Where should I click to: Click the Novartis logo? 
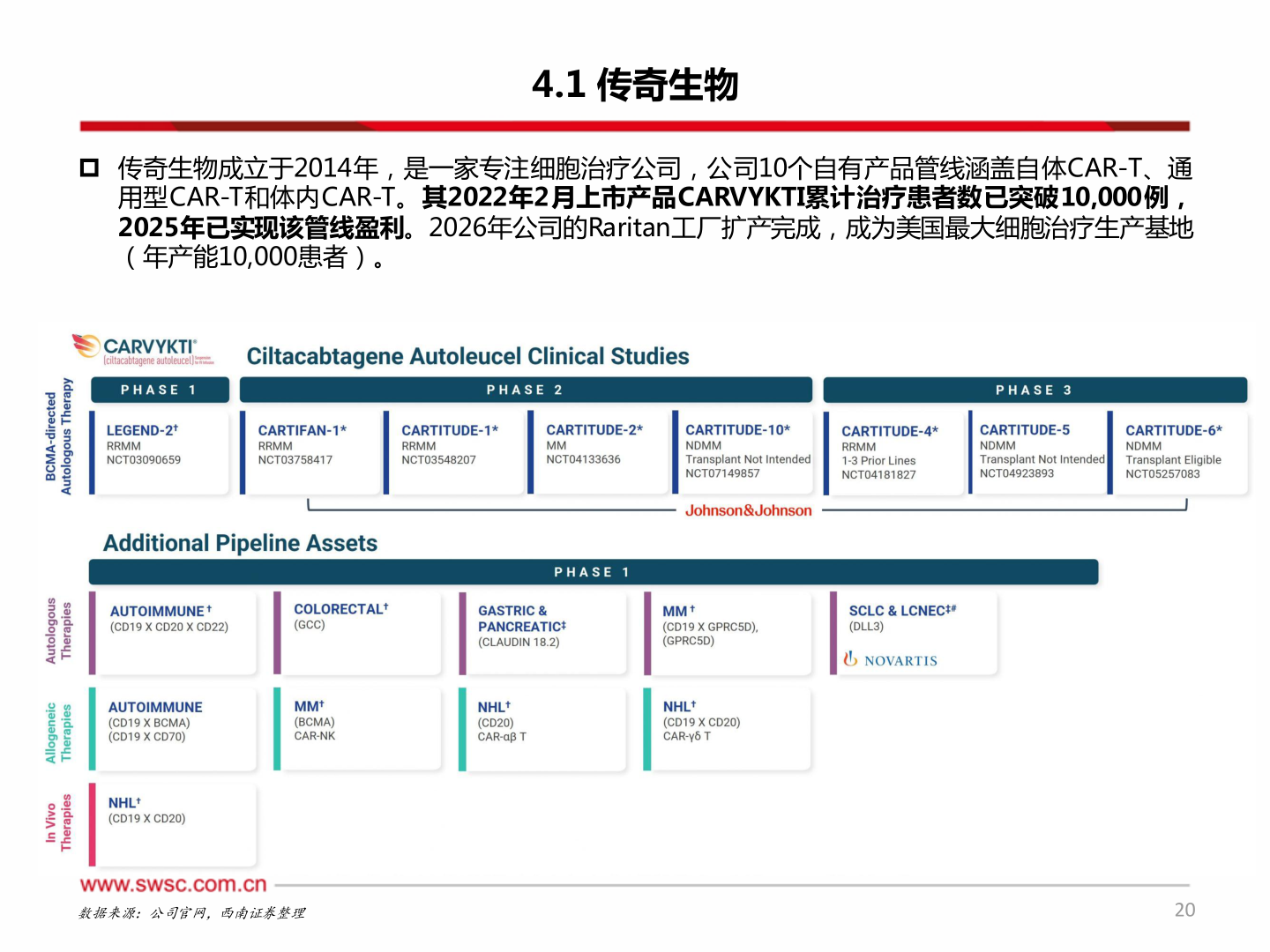(x=890, y=659)
